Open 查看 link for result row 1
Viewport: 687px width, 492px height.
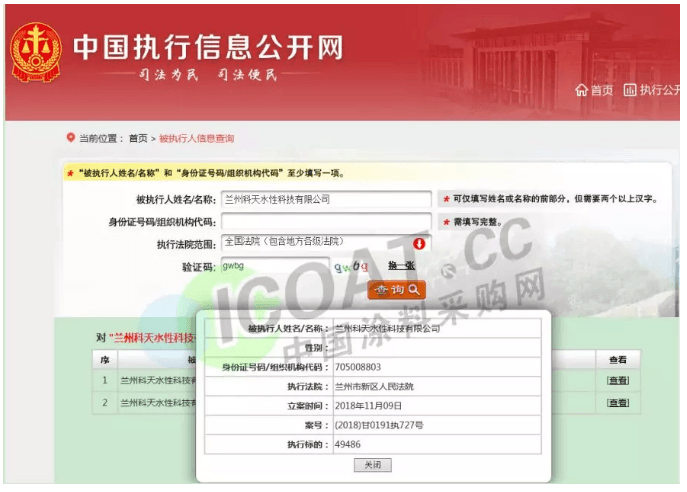[x=617, y=380]
